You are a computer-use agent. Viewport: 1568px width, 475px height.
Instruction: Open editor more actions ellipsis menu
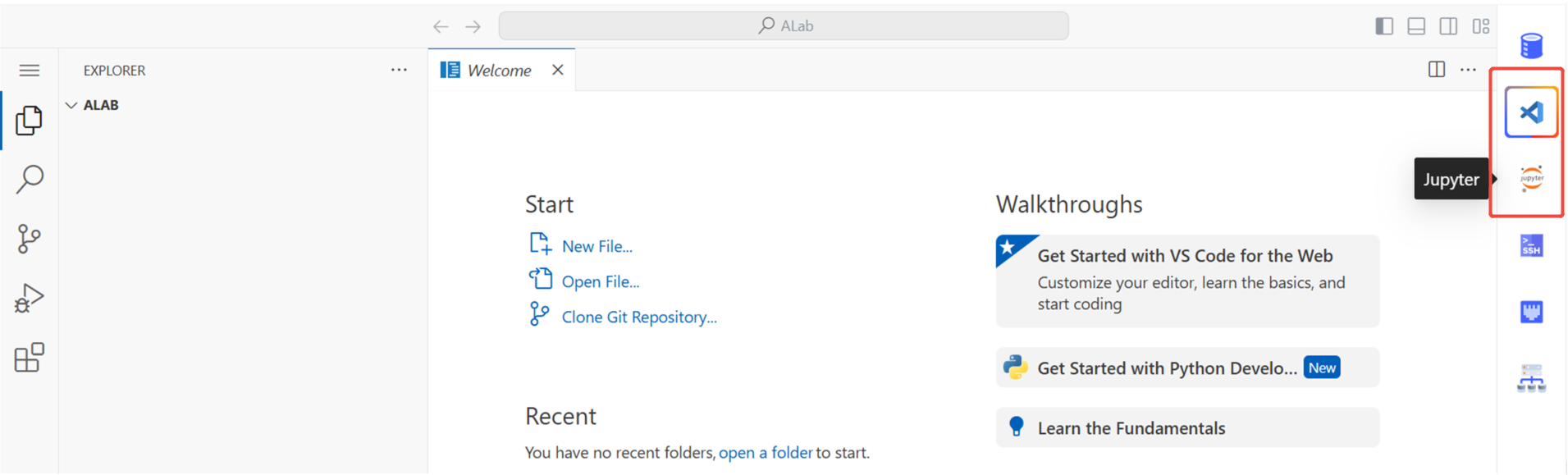tap(1468, 71)
